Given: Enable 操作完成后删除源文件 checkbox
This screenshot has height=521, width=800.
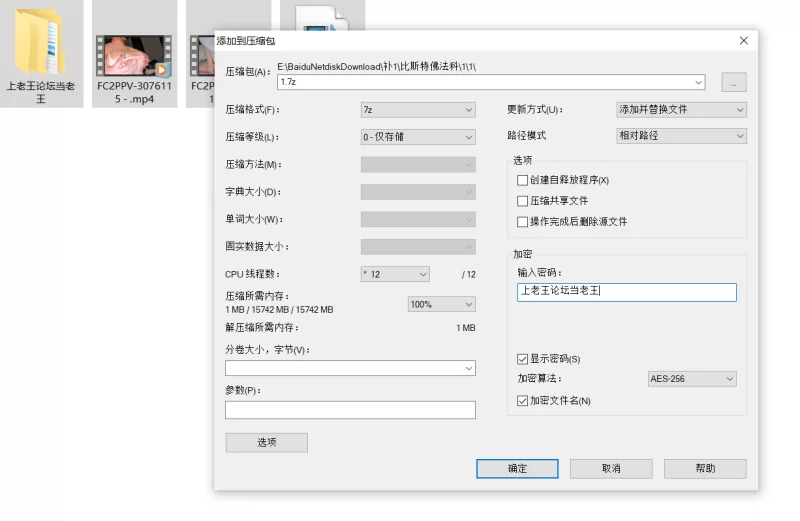Looking at the screenshot, I should (x=522, y=222).
